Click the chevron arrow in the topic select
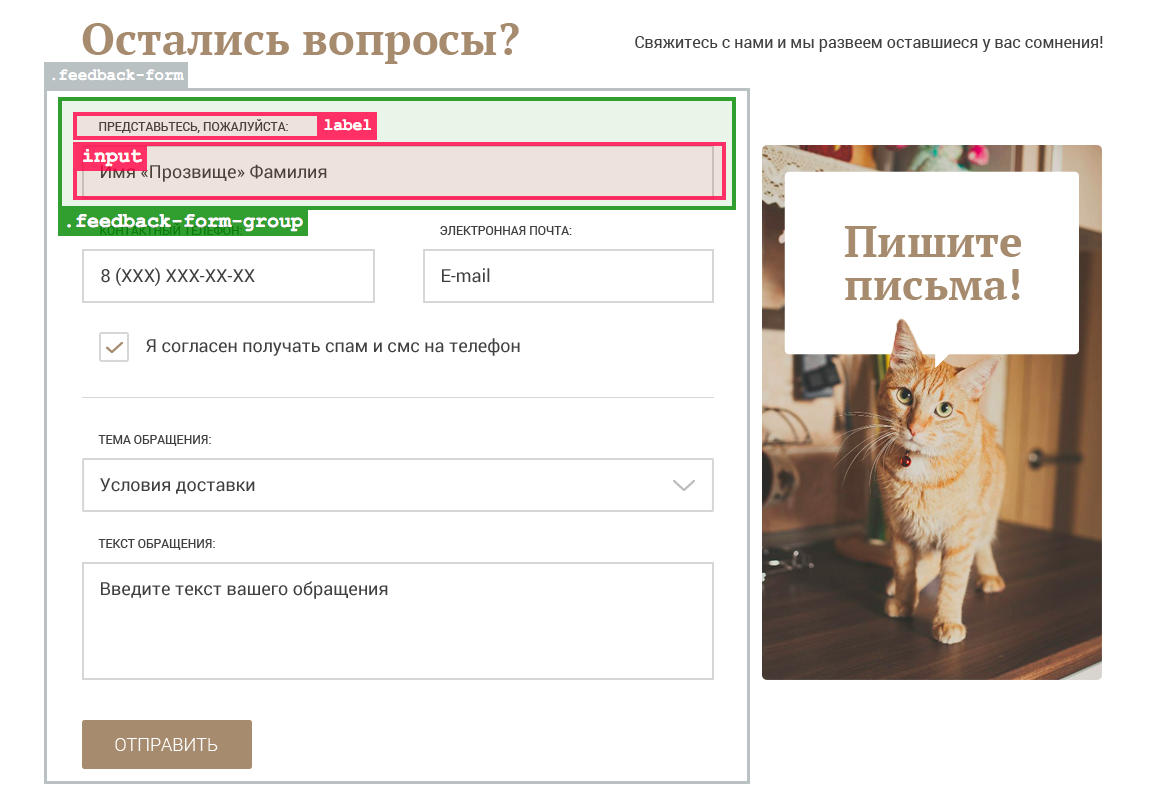 coord(683,485)
